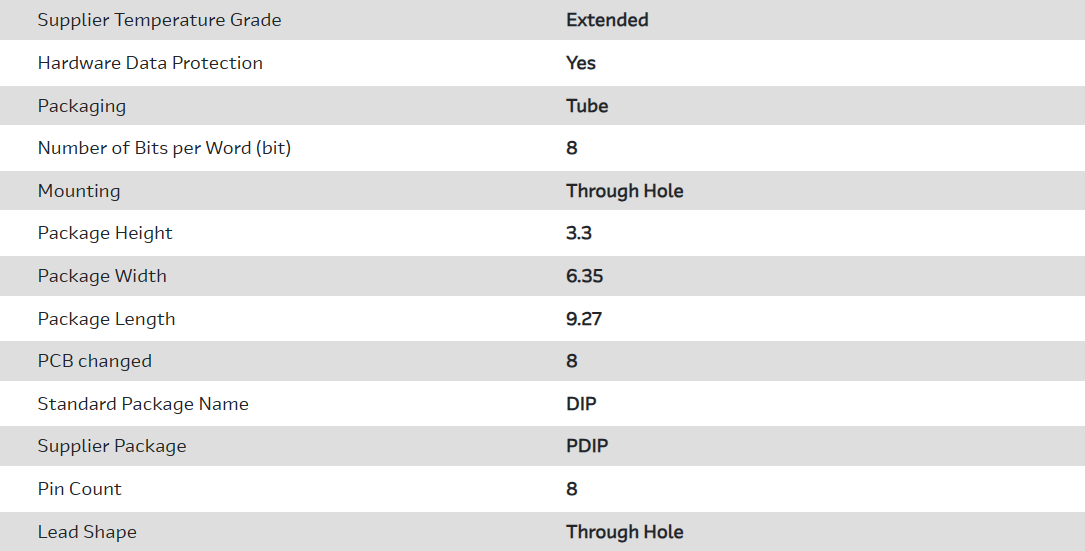
Task: Select the Lead Shape row's "Through Hole" value
Action: tap(625, 532)
